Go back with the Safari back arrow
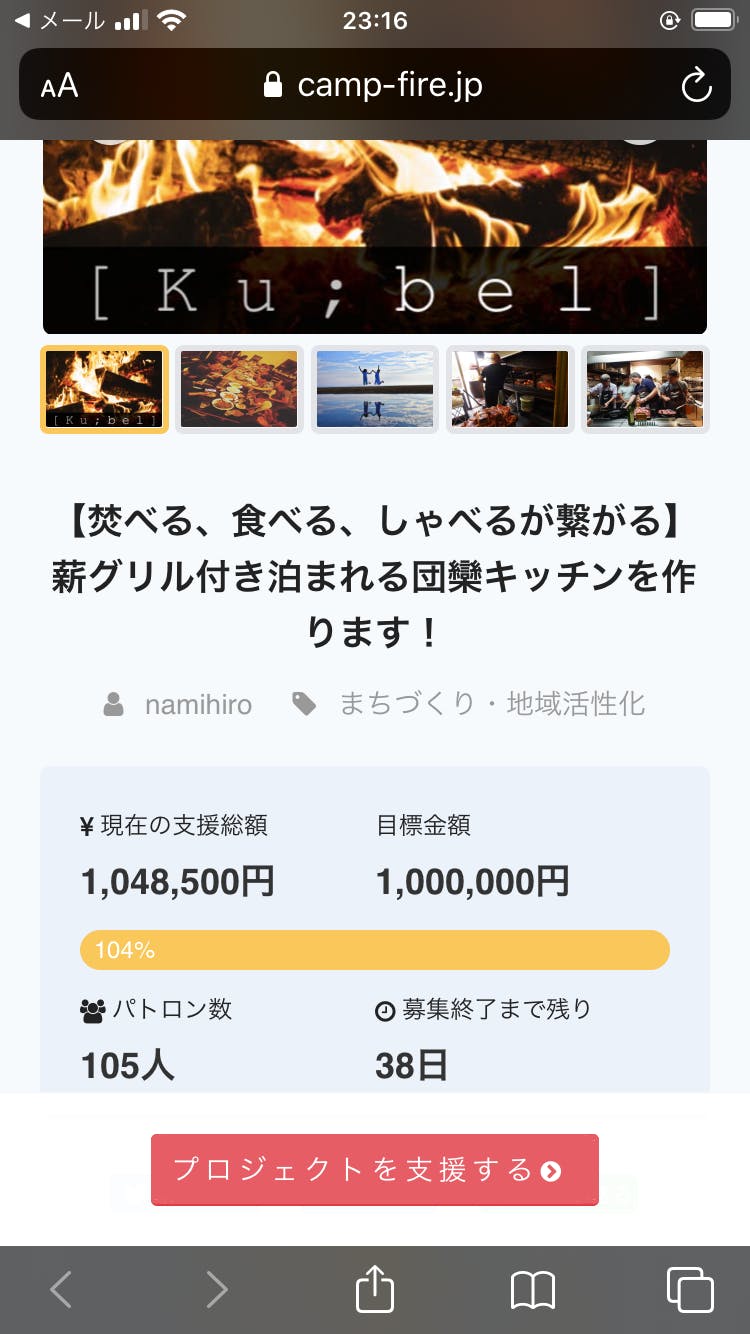This screenshot has width=750, height=1334. 61,1290
